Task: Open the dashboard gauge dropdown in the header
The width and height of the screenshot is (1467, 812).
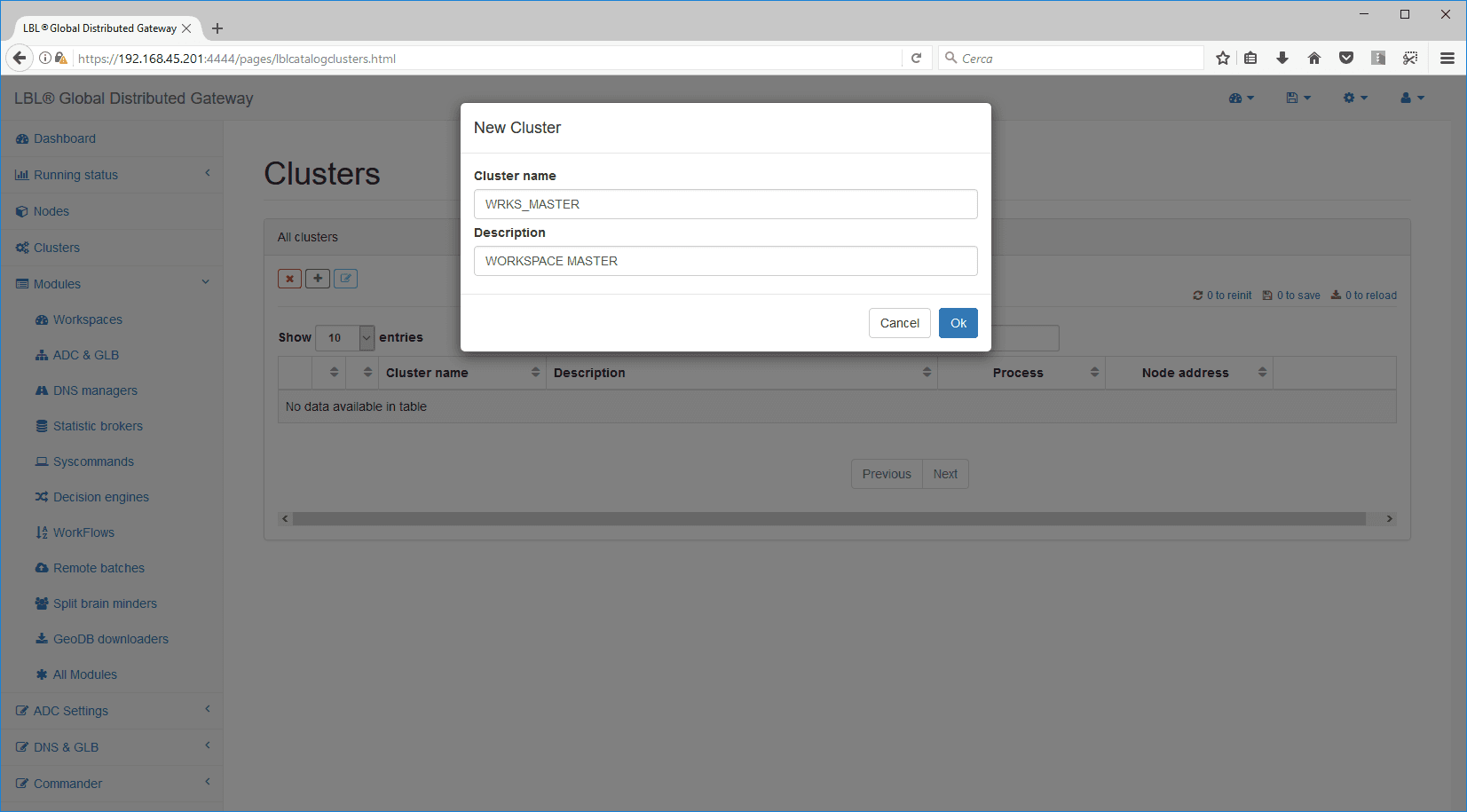Action: 1241,98
